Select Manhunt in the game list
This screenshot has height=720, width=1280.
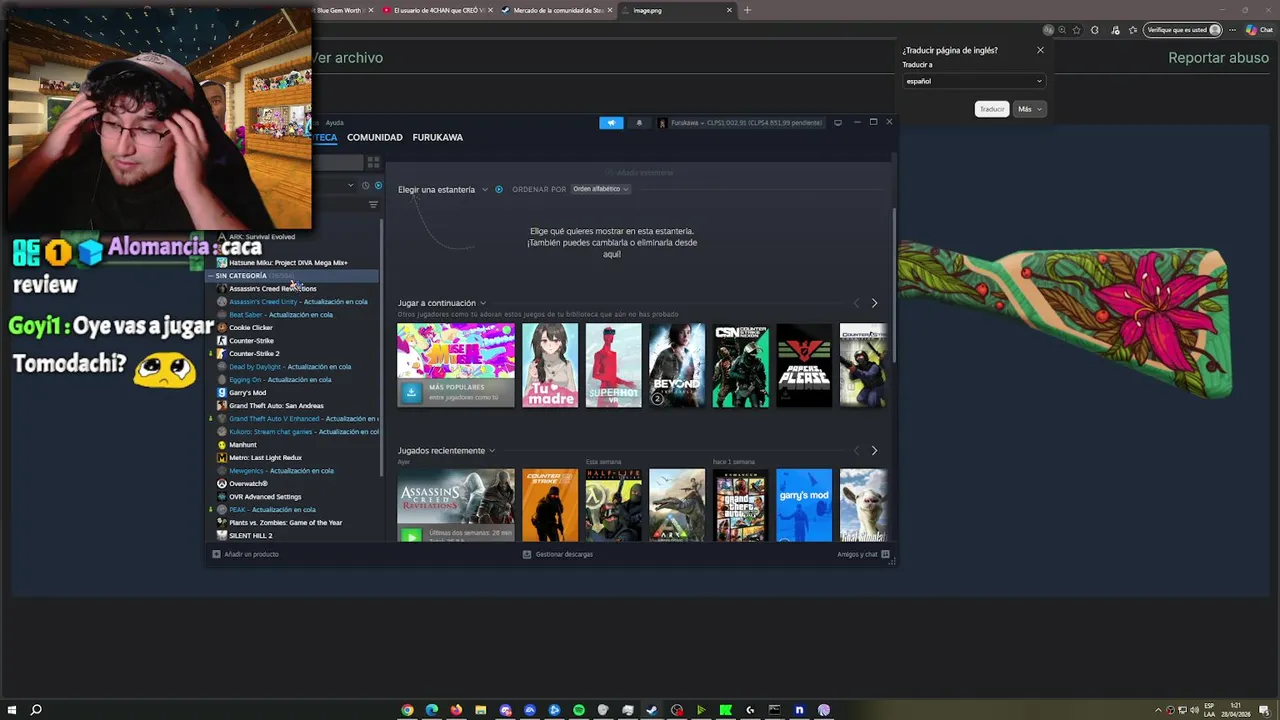click(243, 444)
